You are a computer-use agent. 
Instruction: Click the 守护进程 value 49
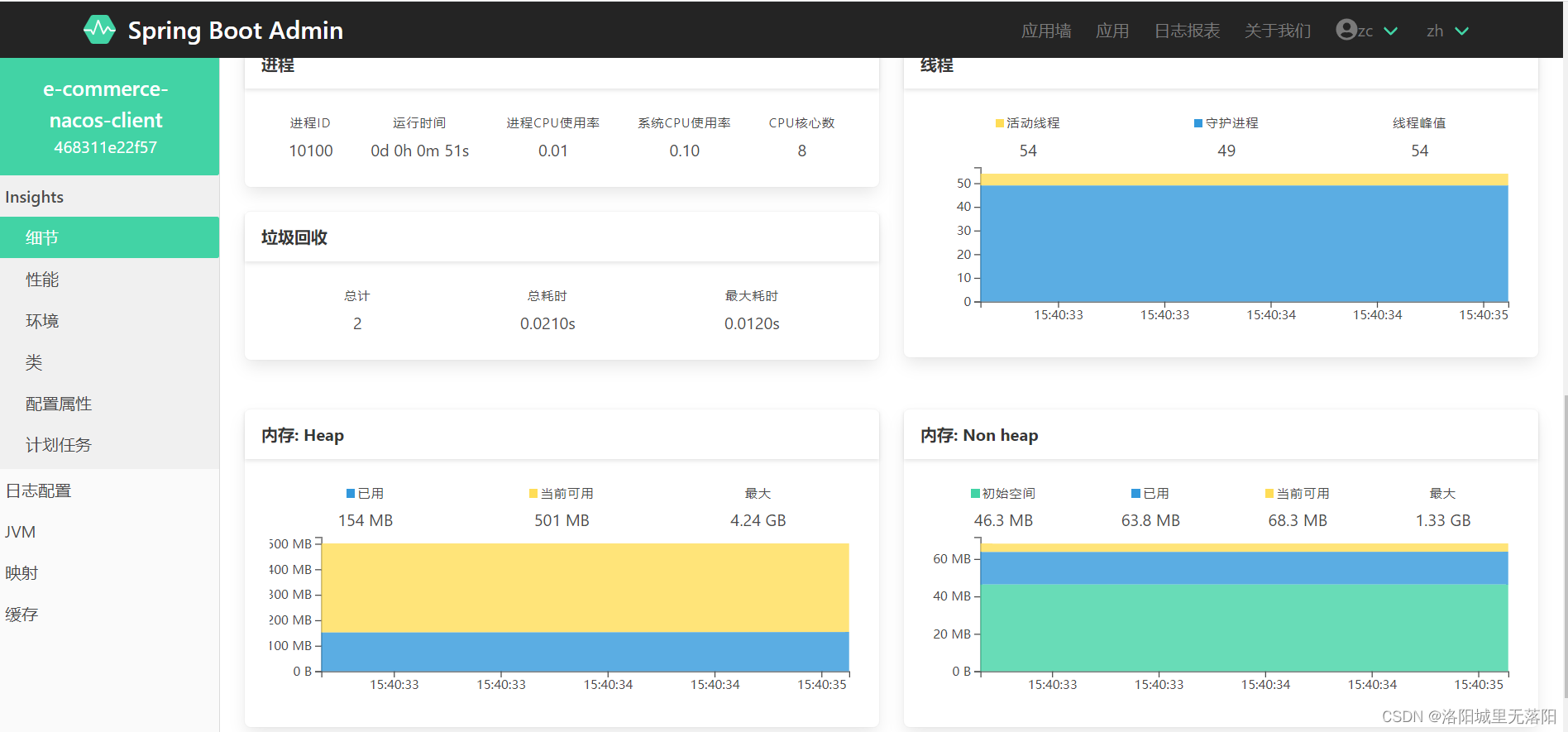[x=1226, y=151]
